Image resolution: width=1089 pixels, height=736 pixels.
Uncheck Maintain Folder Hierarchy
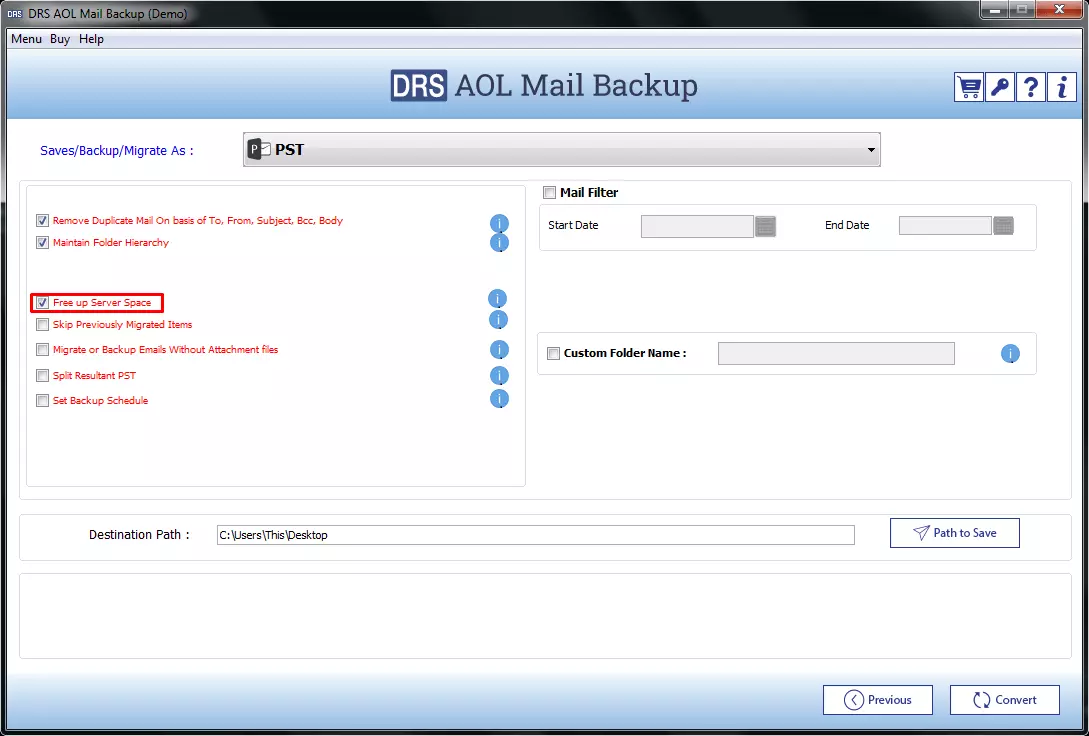[42, 243]
